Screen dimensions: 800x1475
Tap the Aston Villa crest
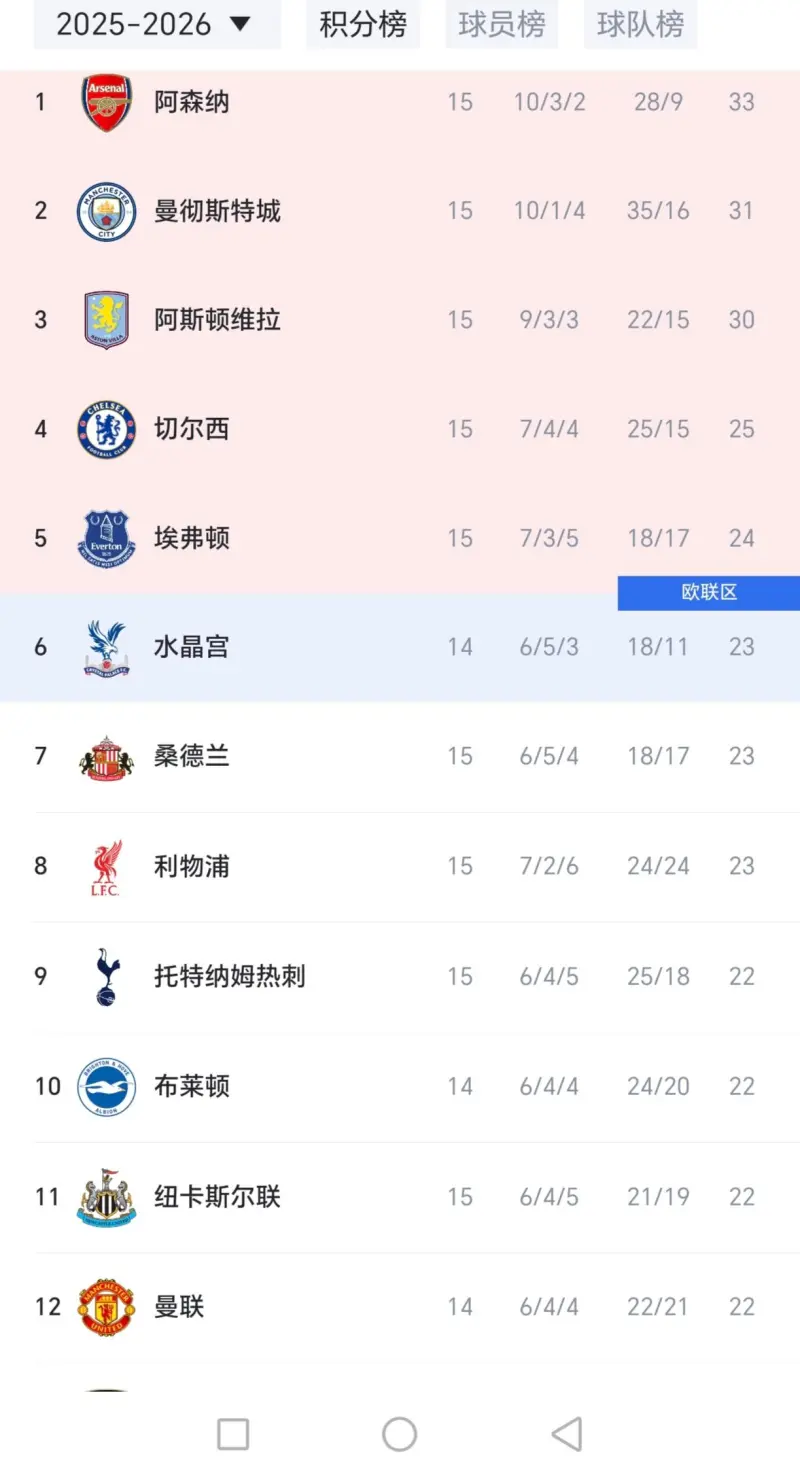click(107, 320)
